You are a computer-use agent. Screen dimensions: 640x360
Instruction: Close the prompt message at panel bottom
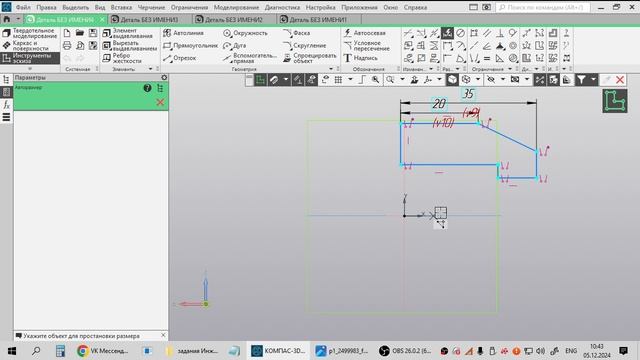[x=163, y=335]
